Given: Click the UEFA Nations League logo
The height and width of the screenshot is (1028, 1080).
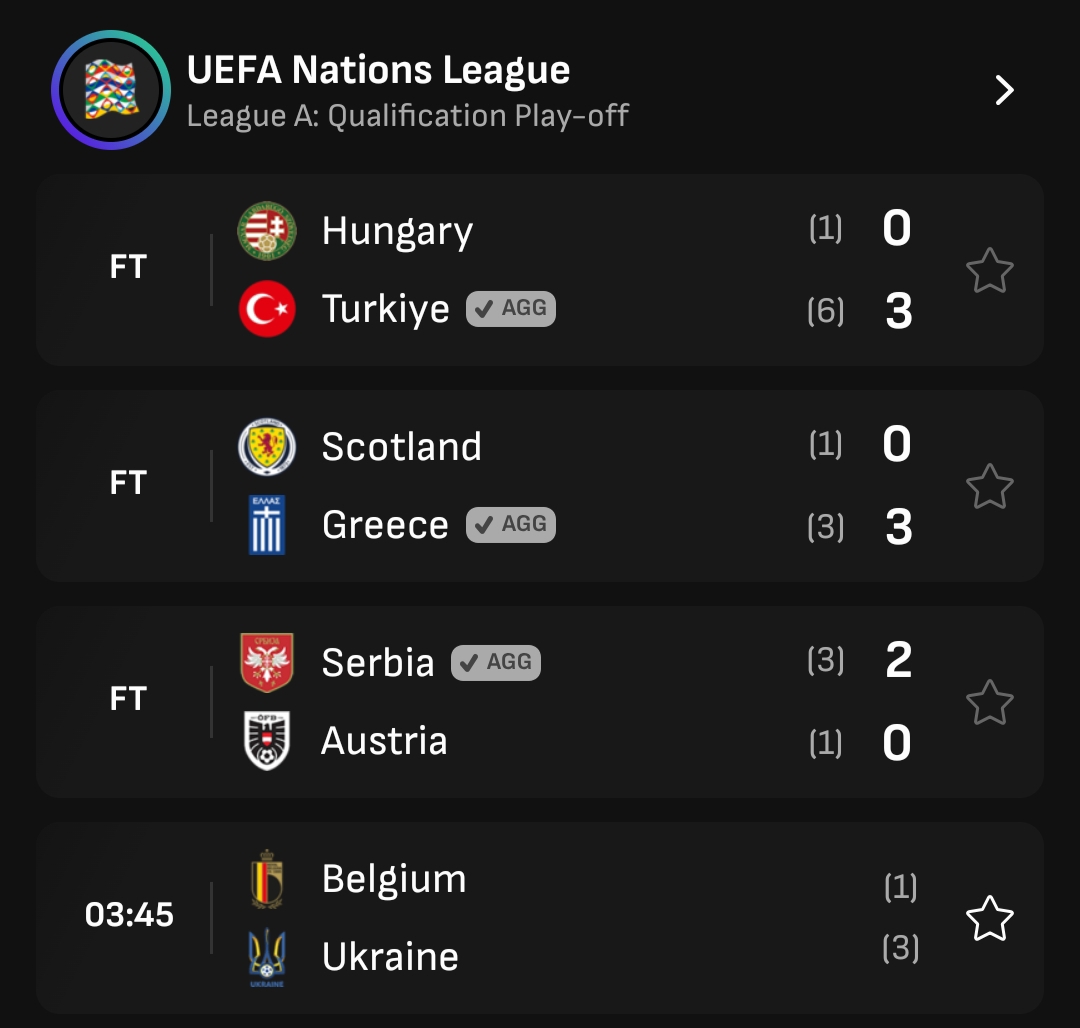Looking at the screenshot, I should tap(111, 90).
